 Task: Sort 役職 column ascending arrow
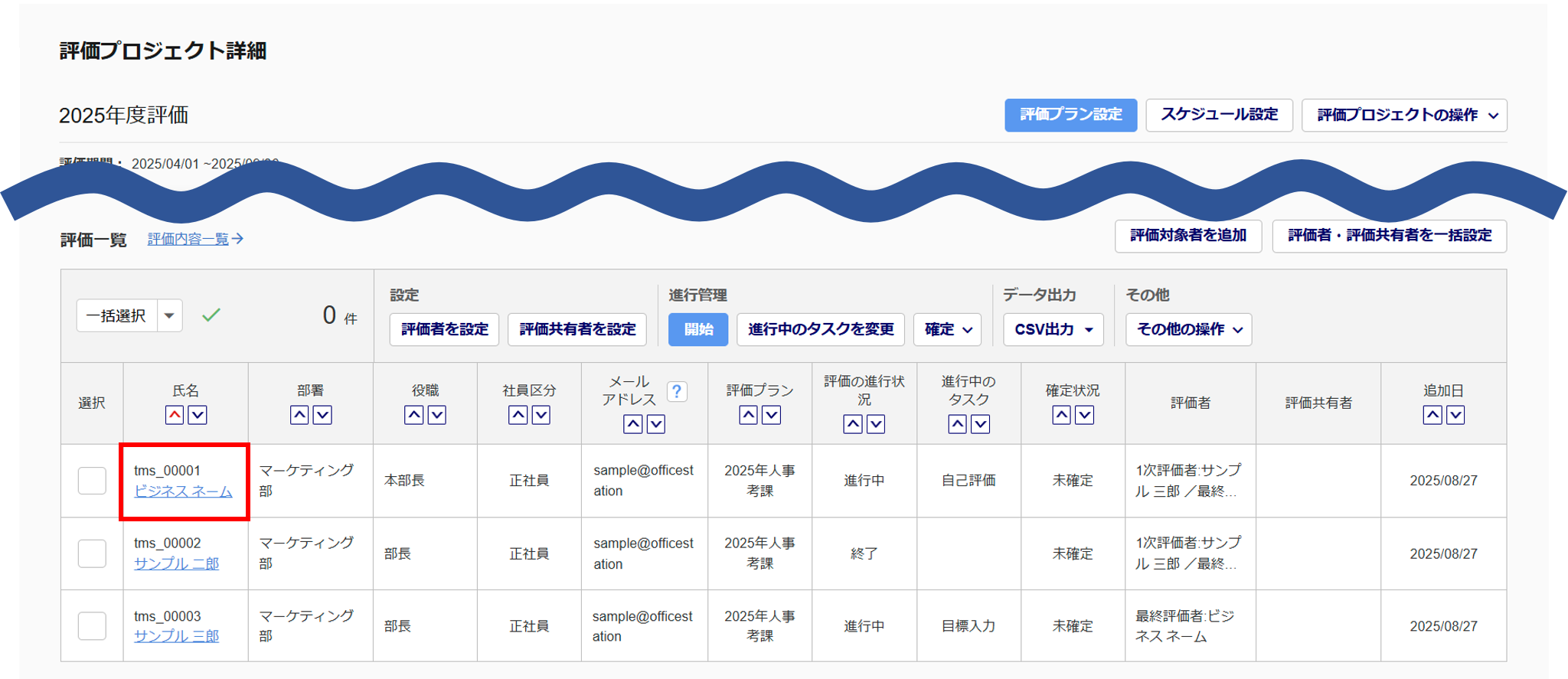coord(414,415)
